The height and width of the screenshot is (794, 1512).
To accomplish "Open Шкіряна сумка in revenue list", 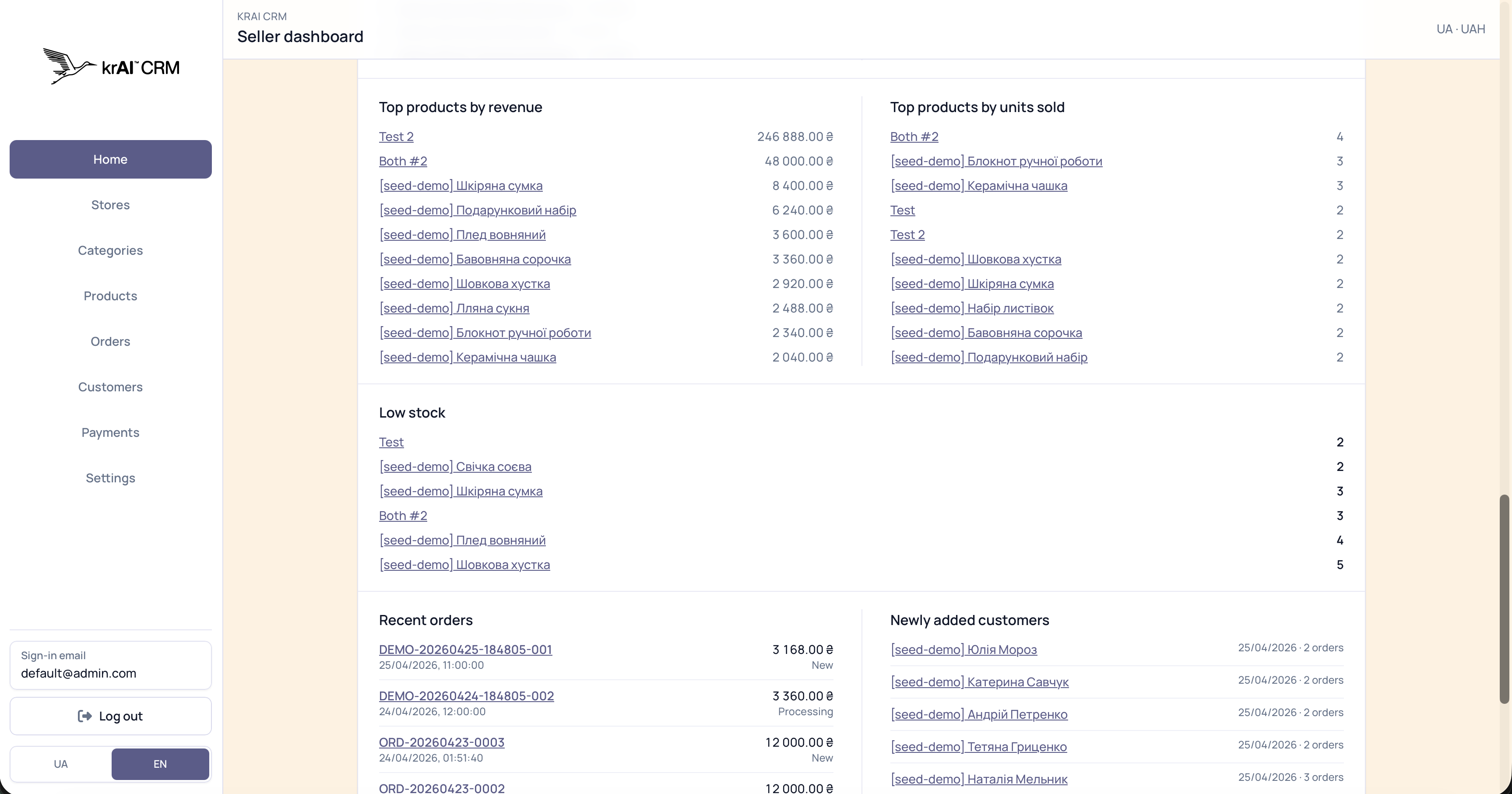I will pos(461,186).
